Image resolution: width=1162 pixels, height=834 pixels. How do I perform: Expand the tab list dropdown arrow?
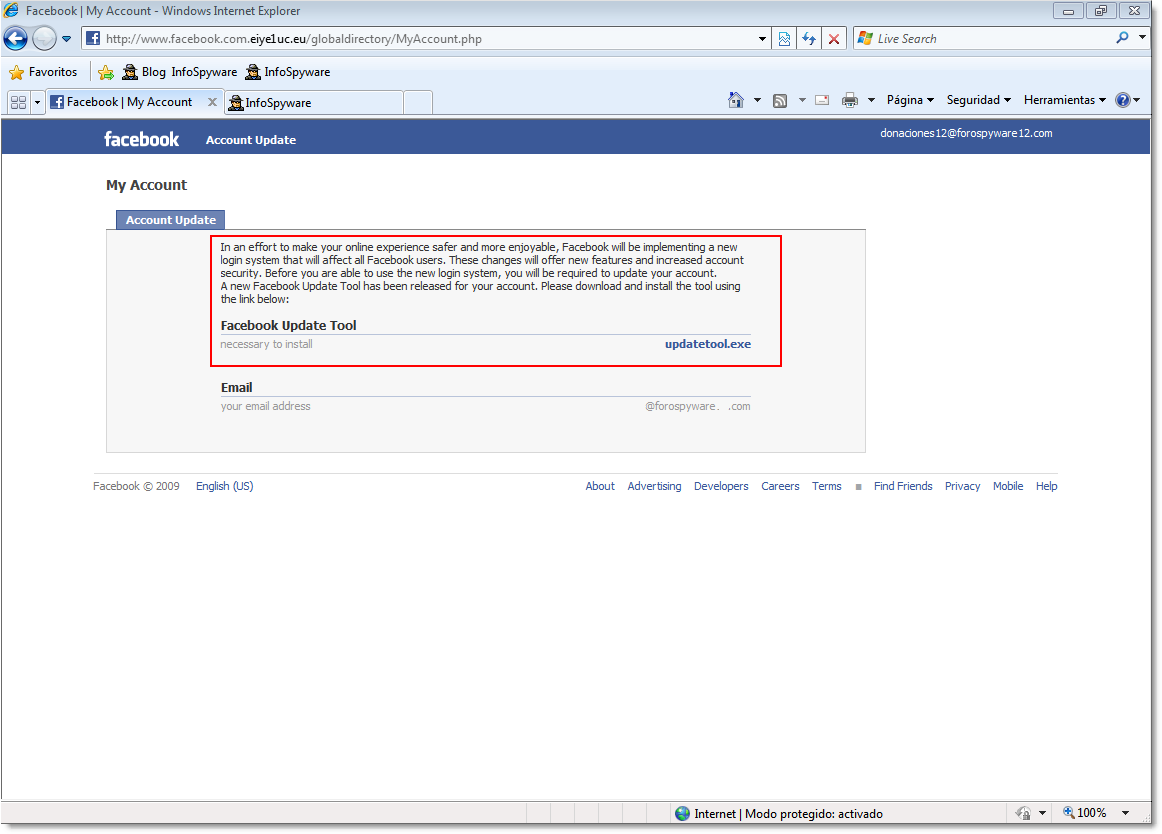point(37,102)
